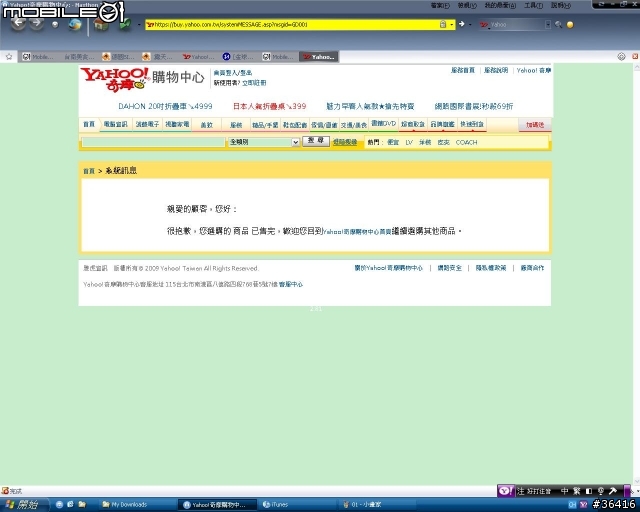Click the favorites star left of the tab strip
This screenshot has height=512, width=640.
9,57
